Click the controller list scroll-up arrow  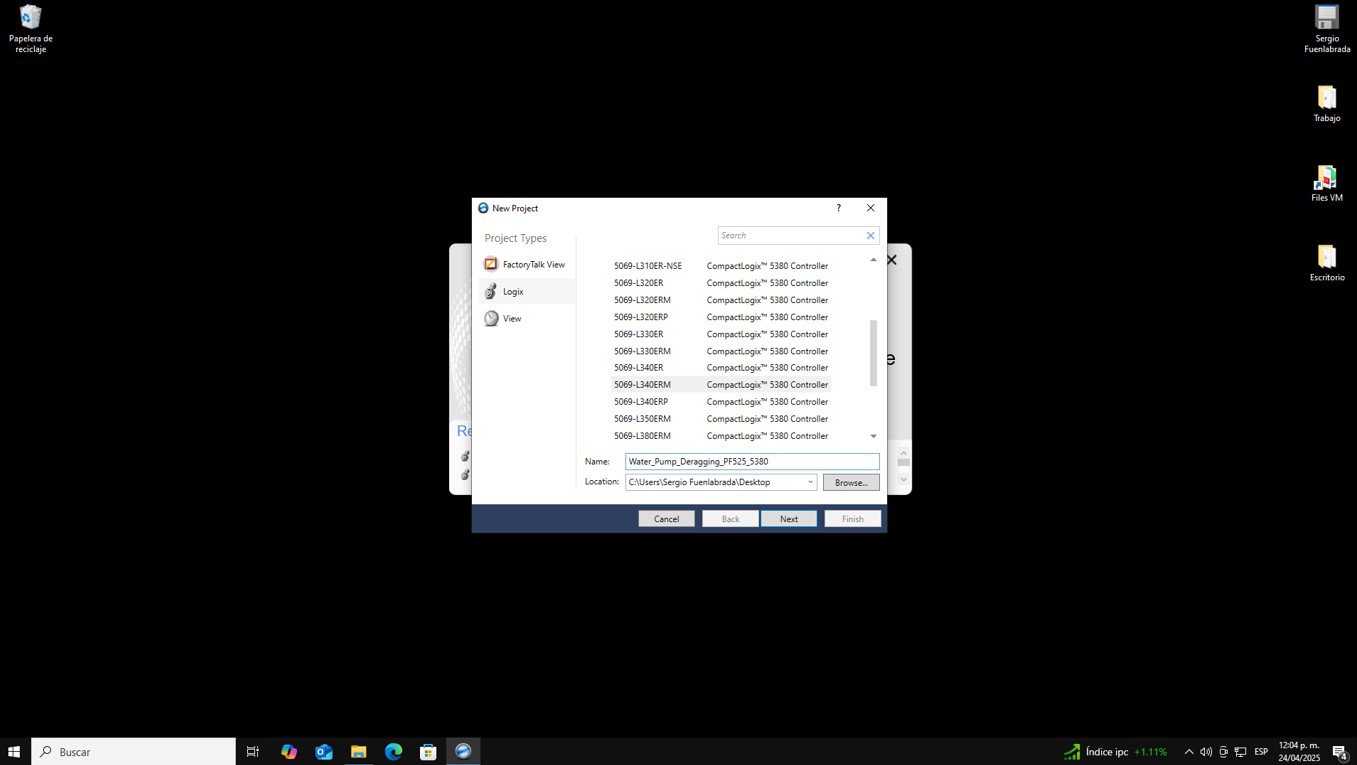point(873,260)
